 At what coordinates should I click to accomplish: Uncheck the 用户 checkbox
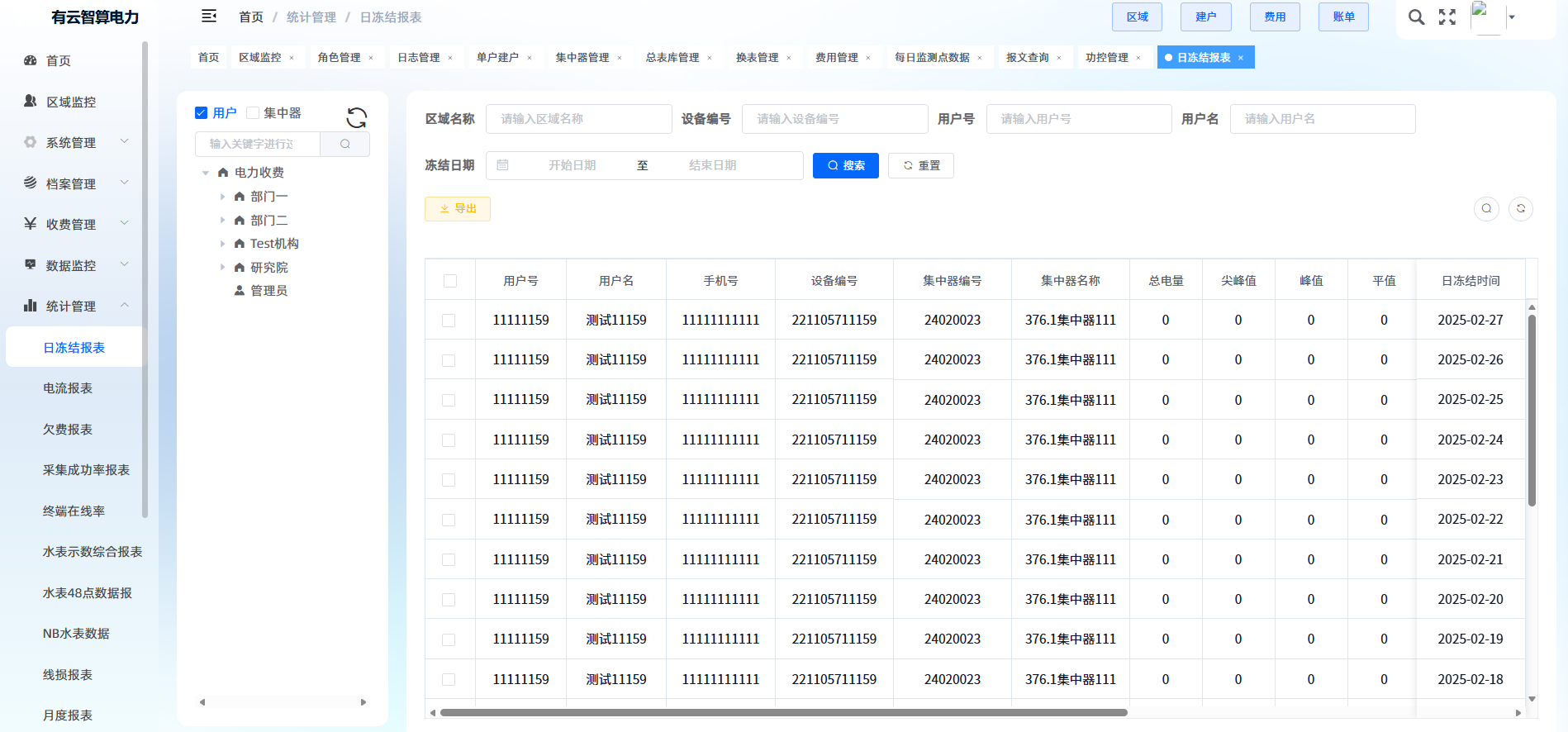[x=201, y=113]
